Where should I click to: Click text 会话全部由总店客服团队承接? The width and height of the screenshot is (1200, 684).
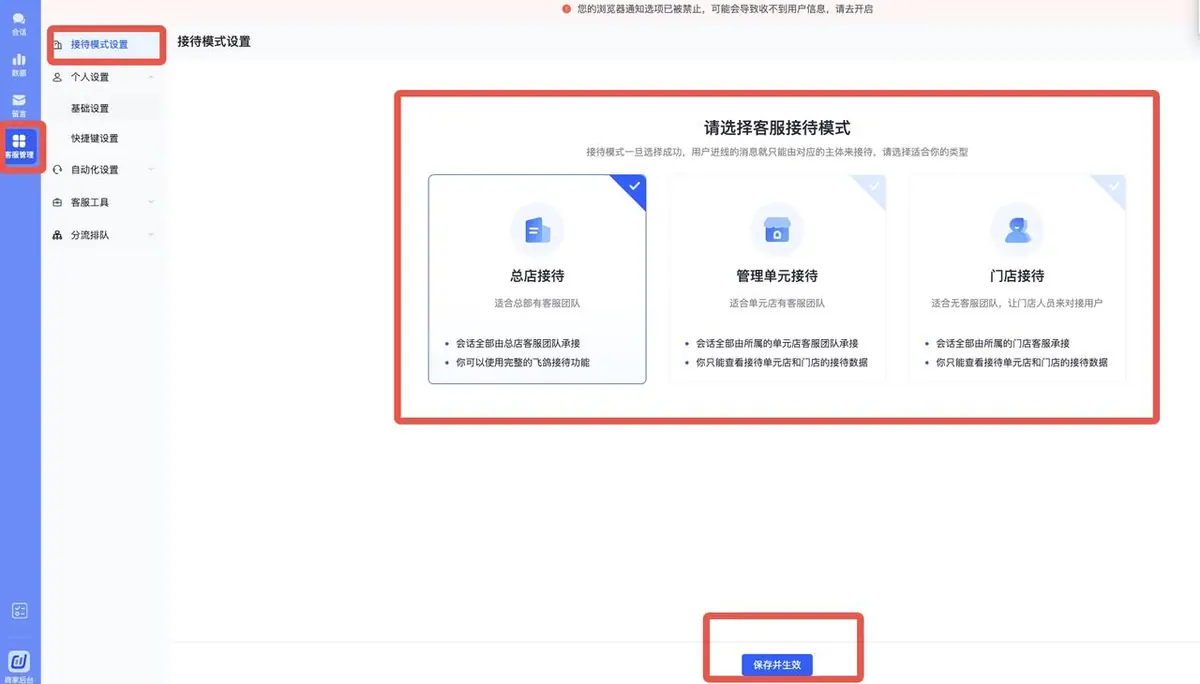pyautogui.click(x=517, y=343)
